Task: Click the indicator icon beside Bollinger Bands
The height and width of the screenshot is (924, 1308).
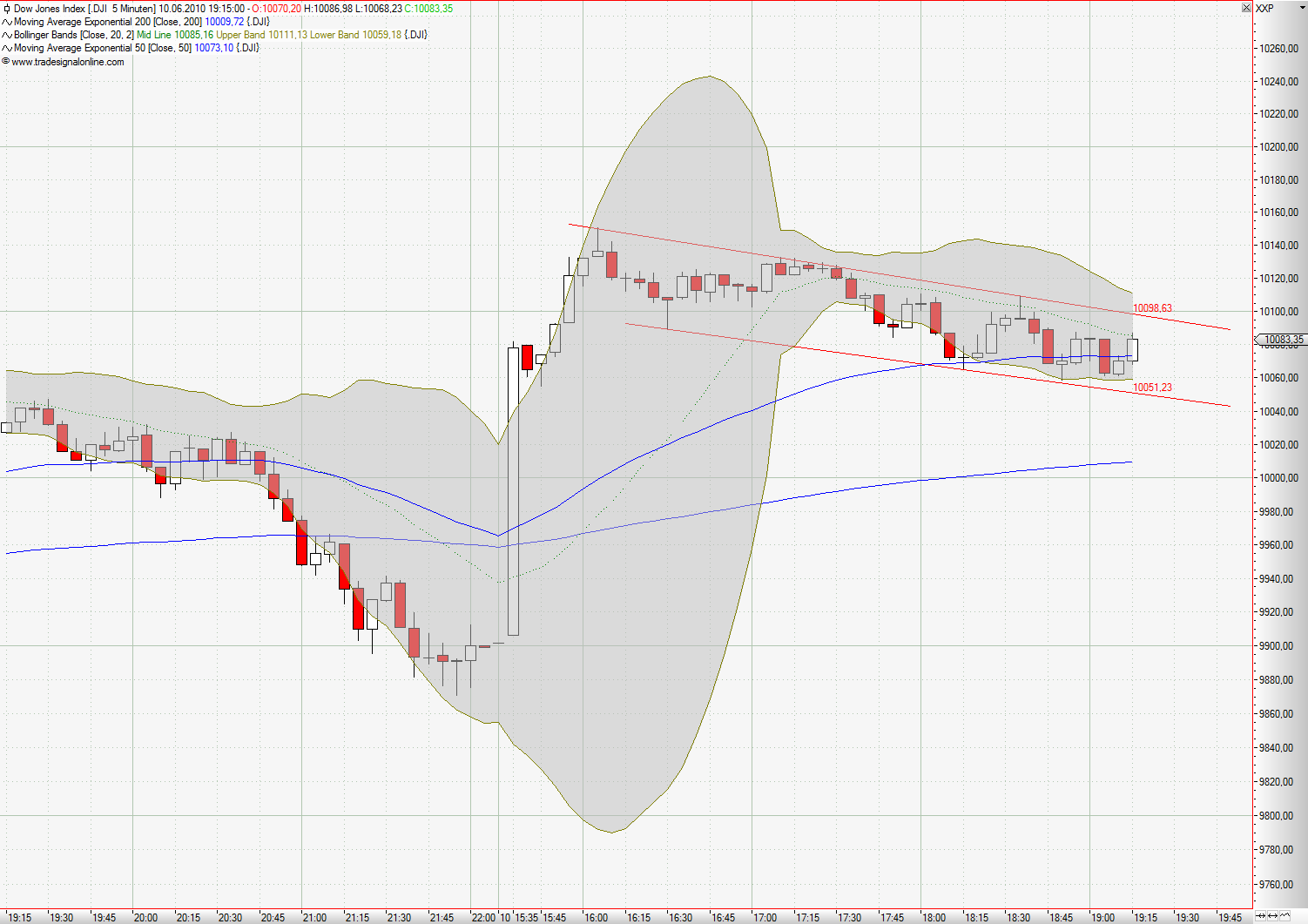Action: [7, 35]
